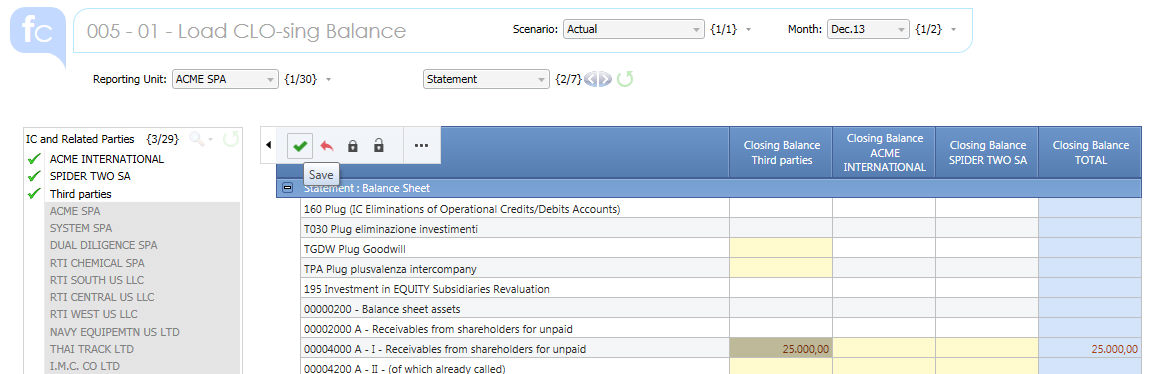Select SYSTEM SPA in the parties list
Viewport: 1153px width, 374px height.
point(81,228)
